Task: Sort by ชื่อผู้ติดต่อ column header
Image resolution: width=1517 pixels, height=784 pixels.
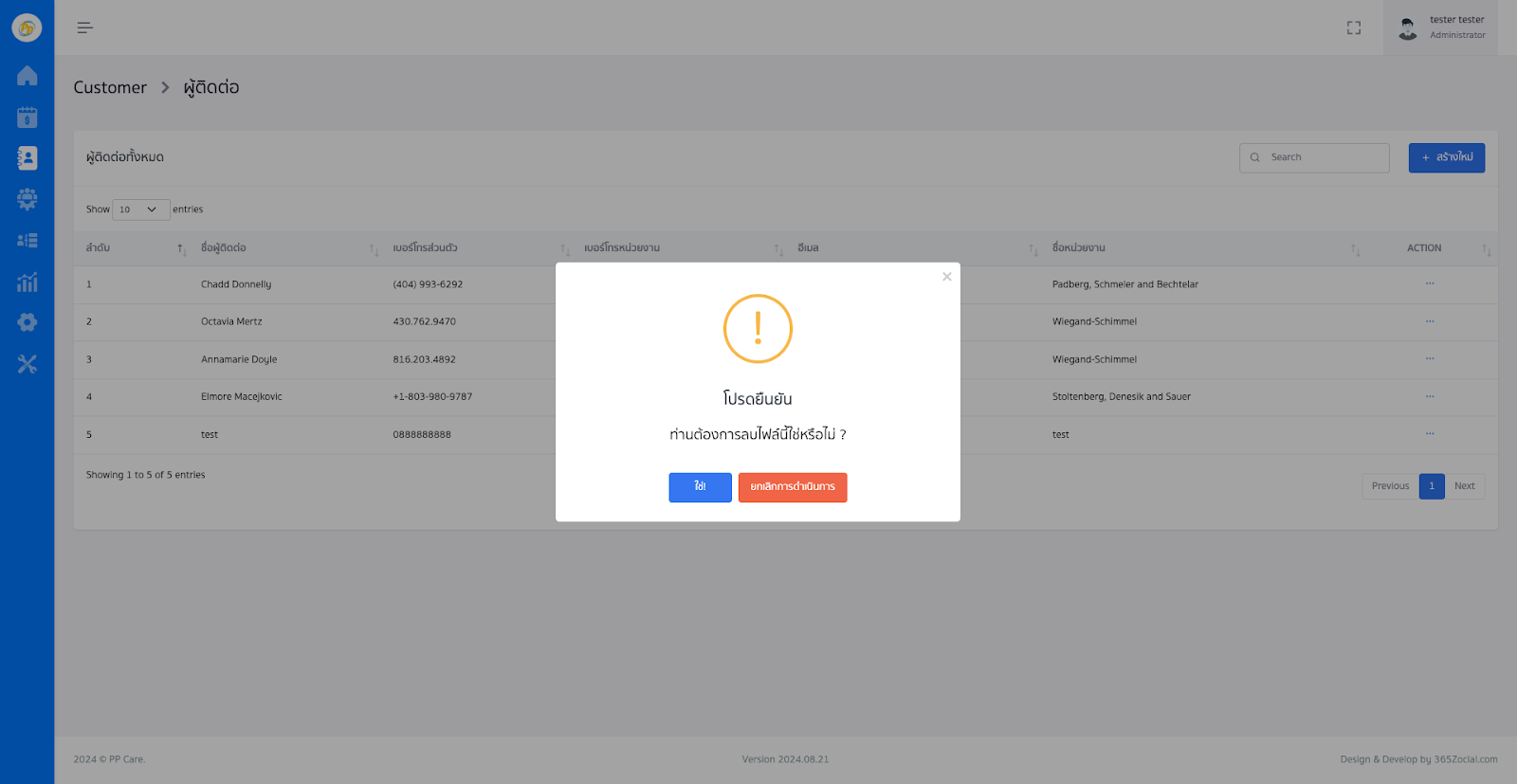Action: 224,248
